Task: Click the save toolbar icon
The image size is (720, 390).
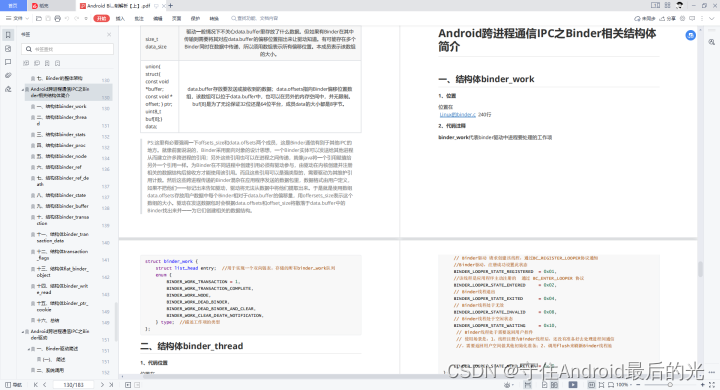Action: (48, 18)
